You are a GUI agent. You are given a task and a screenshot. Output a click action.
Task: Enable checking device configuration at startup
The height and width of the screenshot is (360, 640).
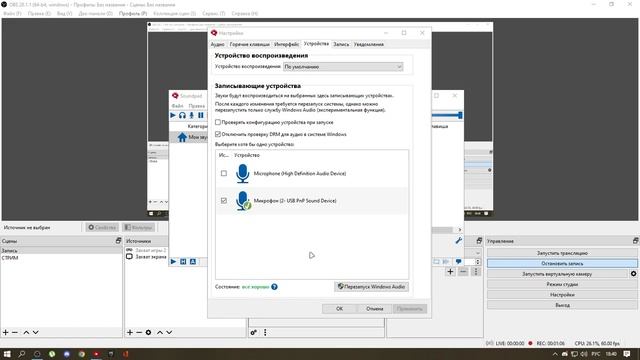click(x=218, y=122)
